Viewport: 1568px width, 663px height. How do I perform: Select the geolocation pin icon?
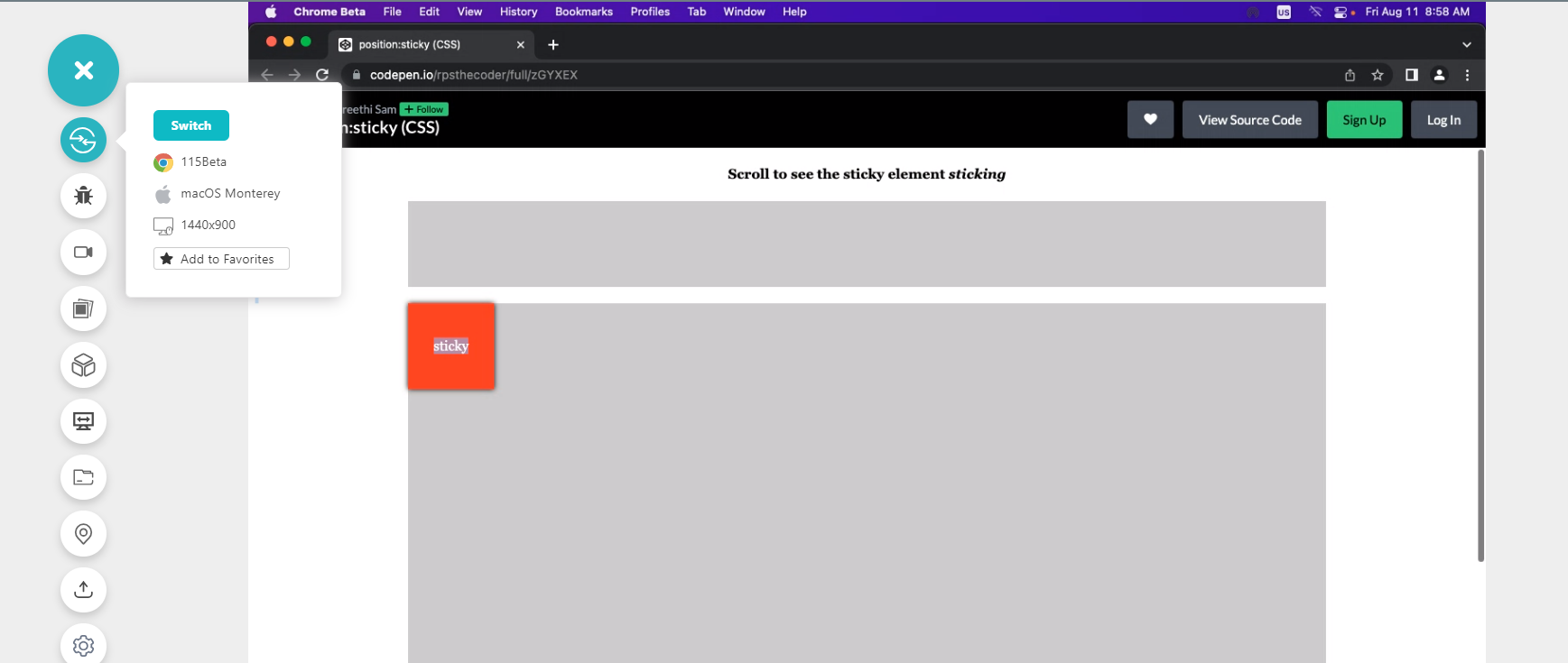click(x=83, y=534)
